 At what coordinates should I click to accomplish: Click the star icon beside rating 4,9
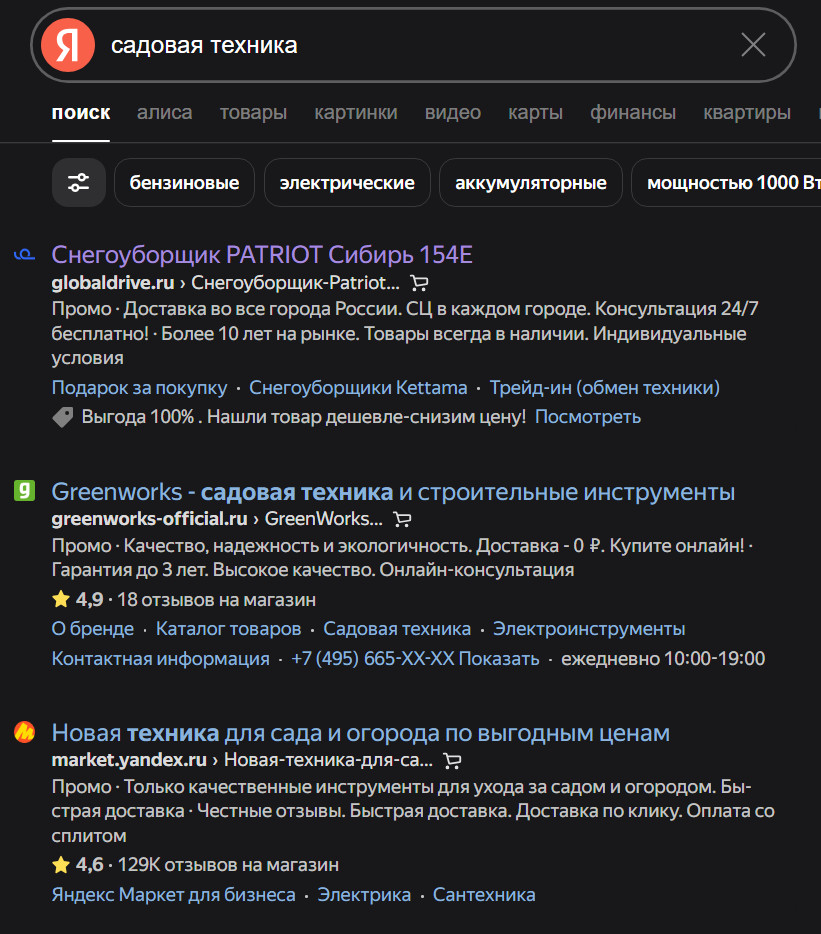[61, 599]
